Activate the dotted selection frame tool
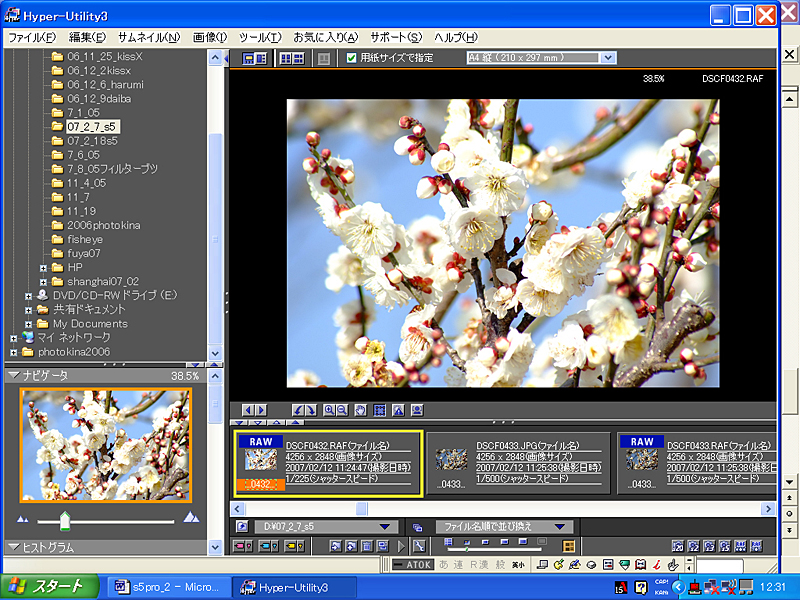This screenshot has width=800, height=600. tap(380, 410)
